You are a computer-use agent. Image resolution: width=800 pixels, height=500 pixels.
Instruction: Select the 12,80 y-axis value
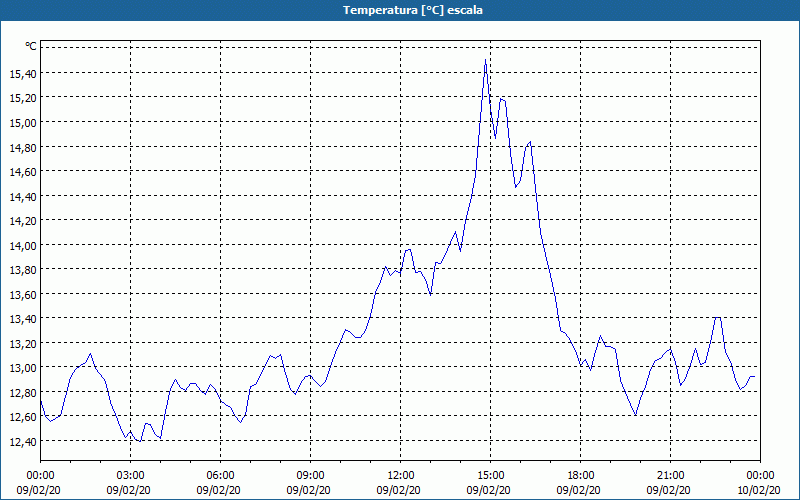[23, 392]
